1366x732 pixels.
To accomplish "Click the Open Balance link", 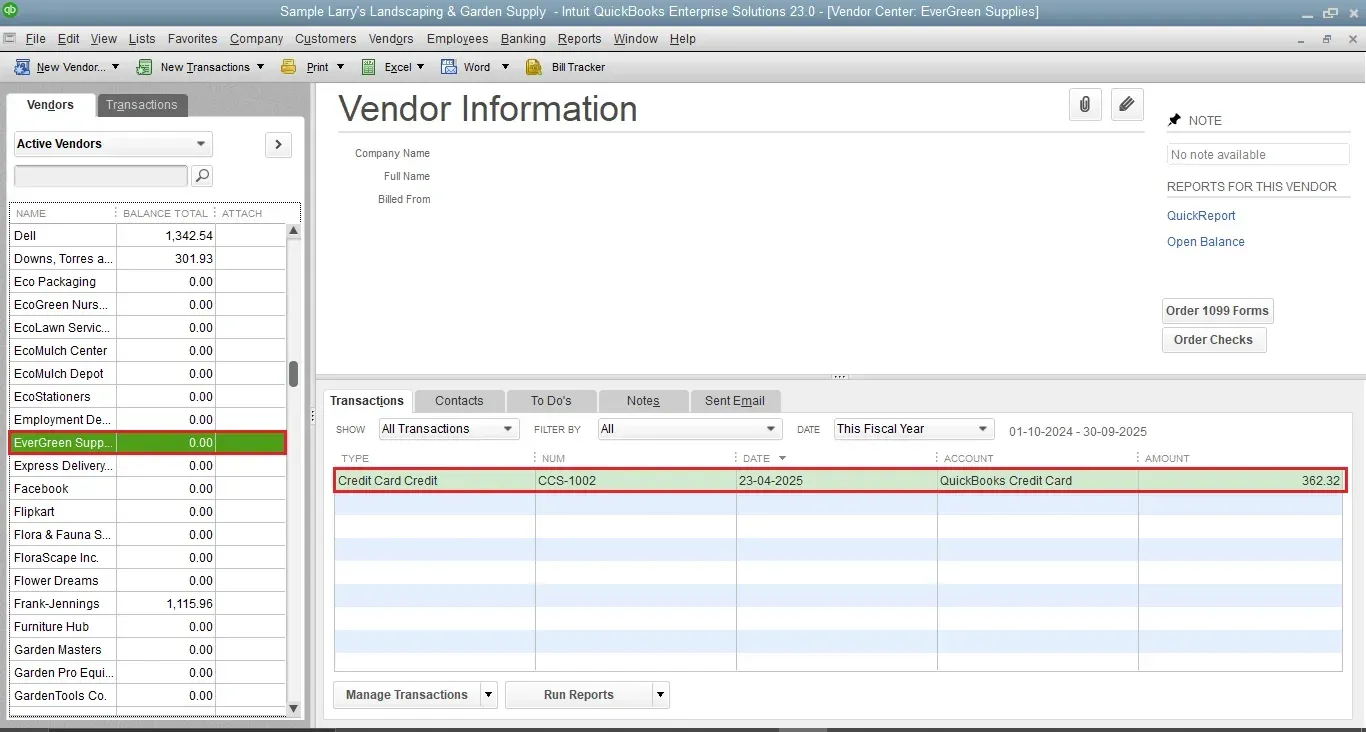I will coord(1206,242).
